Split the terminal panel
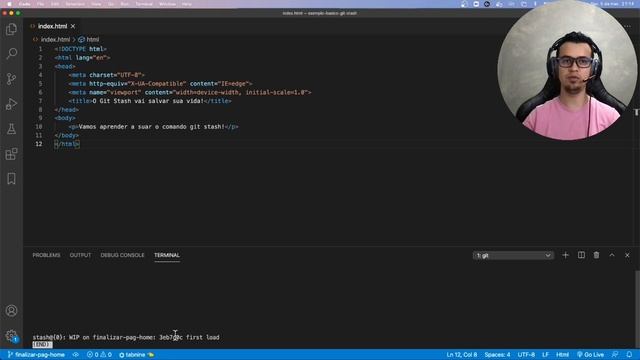The width and height of the screenshot is (640, 360). (x=581, y=255)
